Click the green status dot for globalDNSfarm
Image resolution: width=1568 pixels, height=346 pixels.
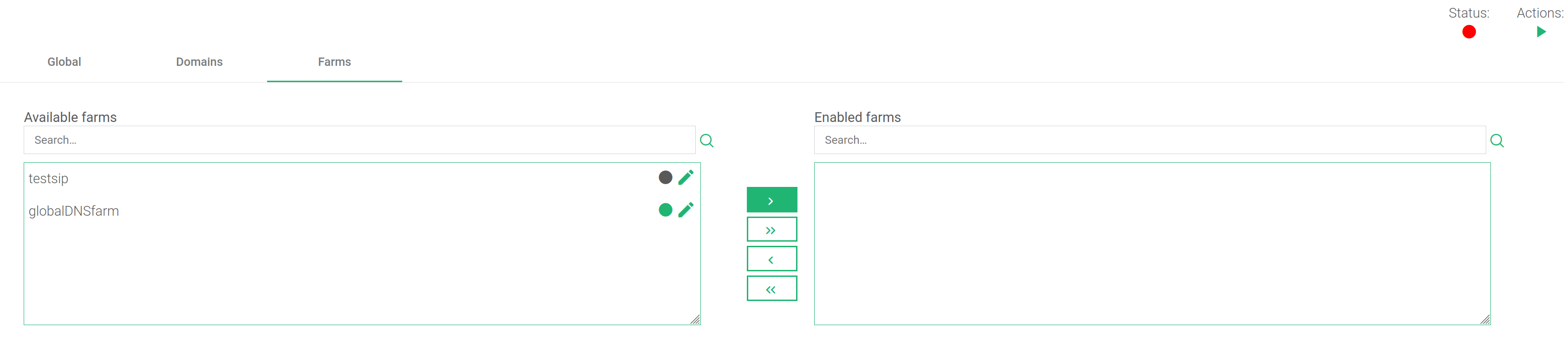[x=665, y=210]
